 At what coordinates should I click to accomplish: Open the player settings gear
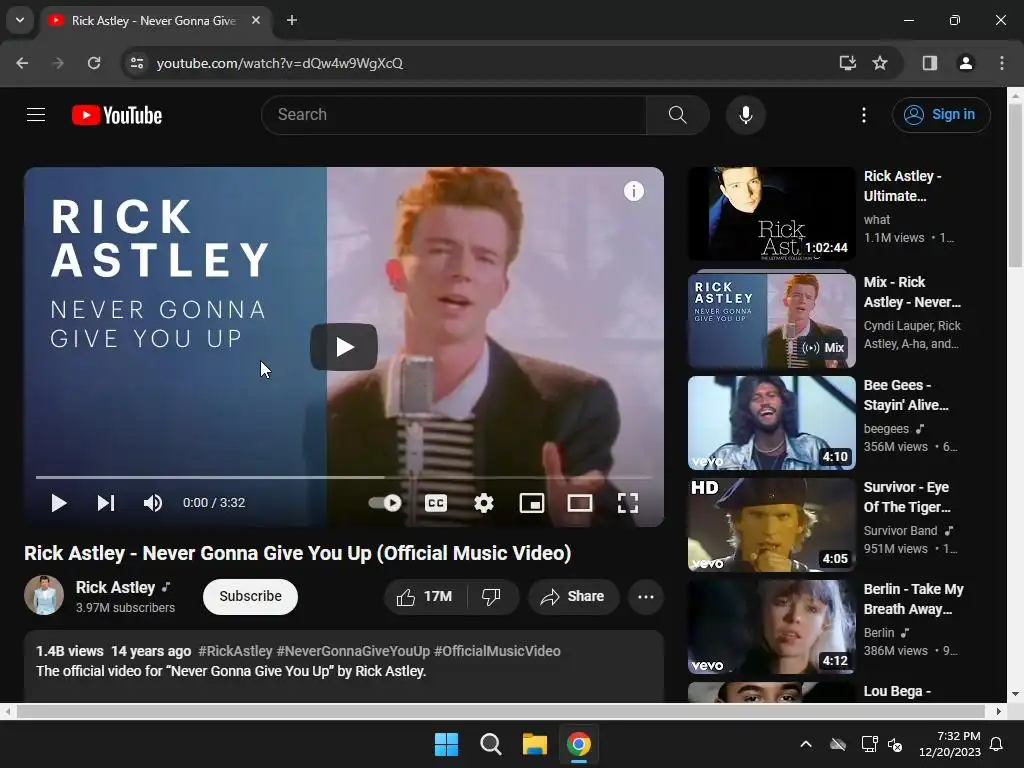483,503
